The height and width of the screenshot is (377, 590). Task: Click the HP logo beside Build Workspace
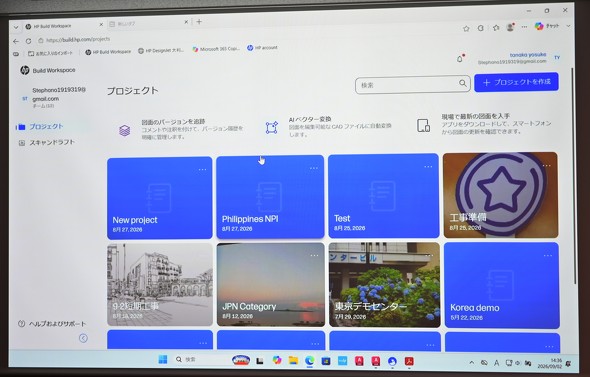[24, 70]
